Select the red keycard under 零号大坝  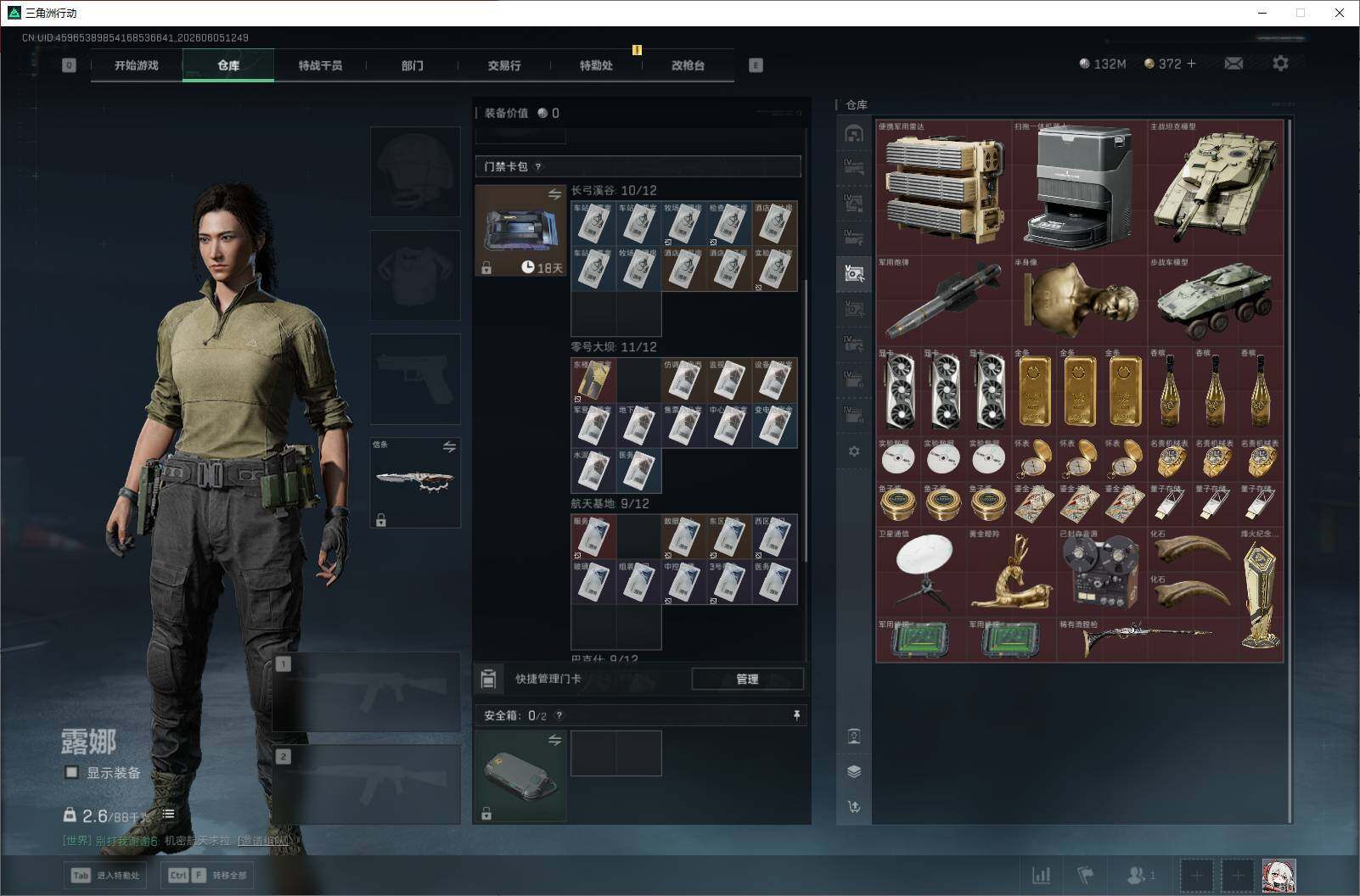593,380
